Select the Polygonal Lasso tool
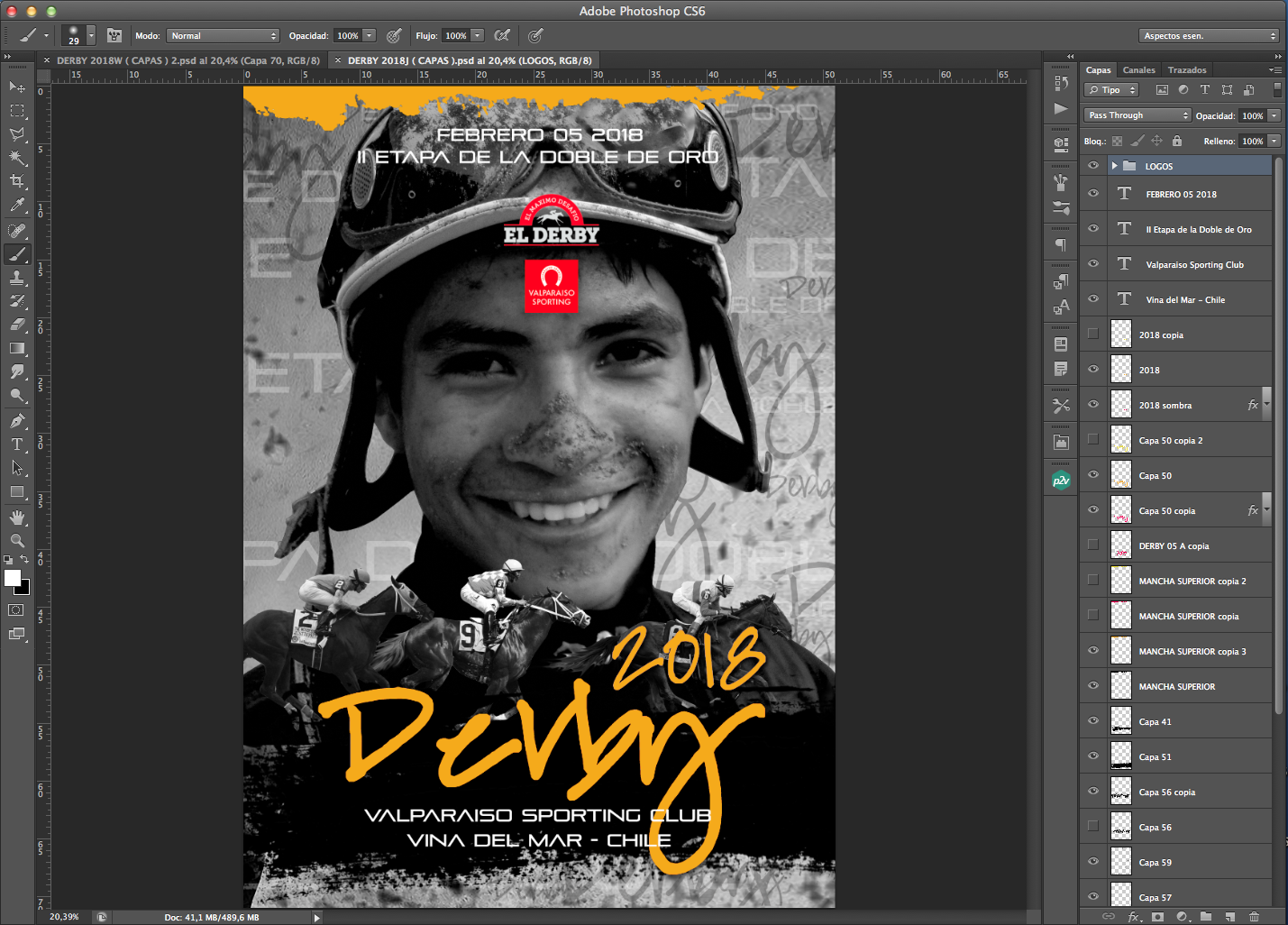This screenshot has width=1288, height=925. click(x=17, y=134)
